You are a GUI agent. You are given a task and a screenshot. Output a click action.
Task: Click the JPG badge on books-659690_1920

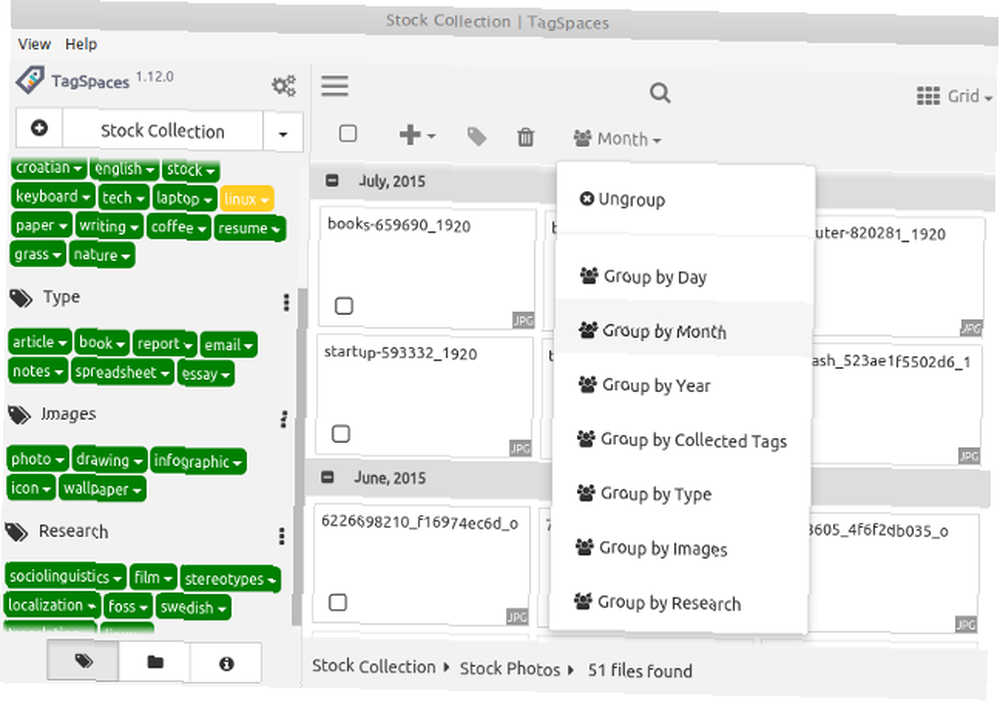pyautogui.click(x=523, y=321)
